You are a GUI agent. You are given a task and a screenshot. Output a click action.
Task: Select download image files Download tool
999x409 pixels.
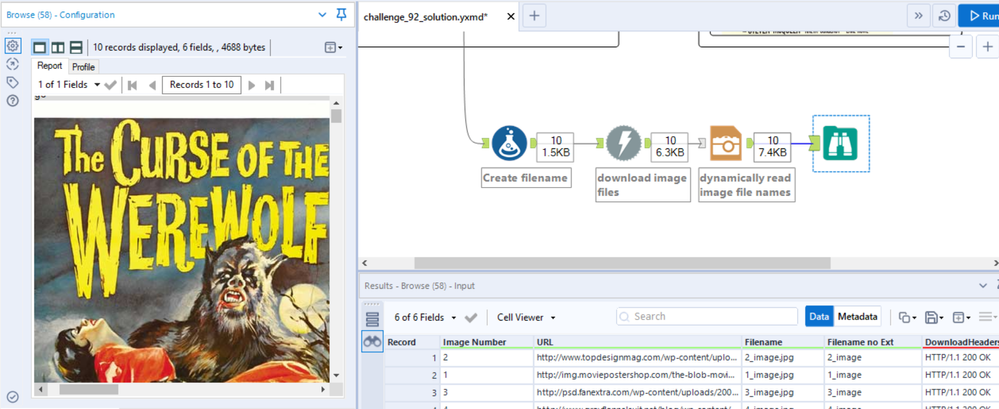623,143
